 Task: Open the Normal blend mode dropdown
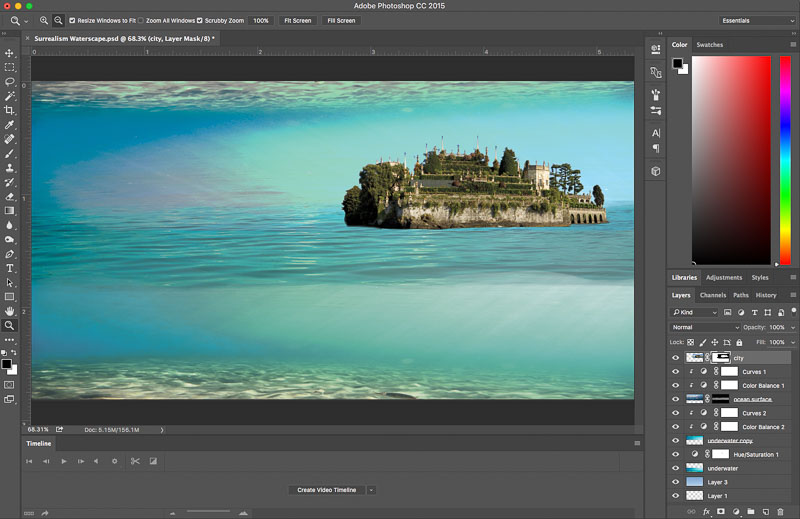(x=704, y=327)
